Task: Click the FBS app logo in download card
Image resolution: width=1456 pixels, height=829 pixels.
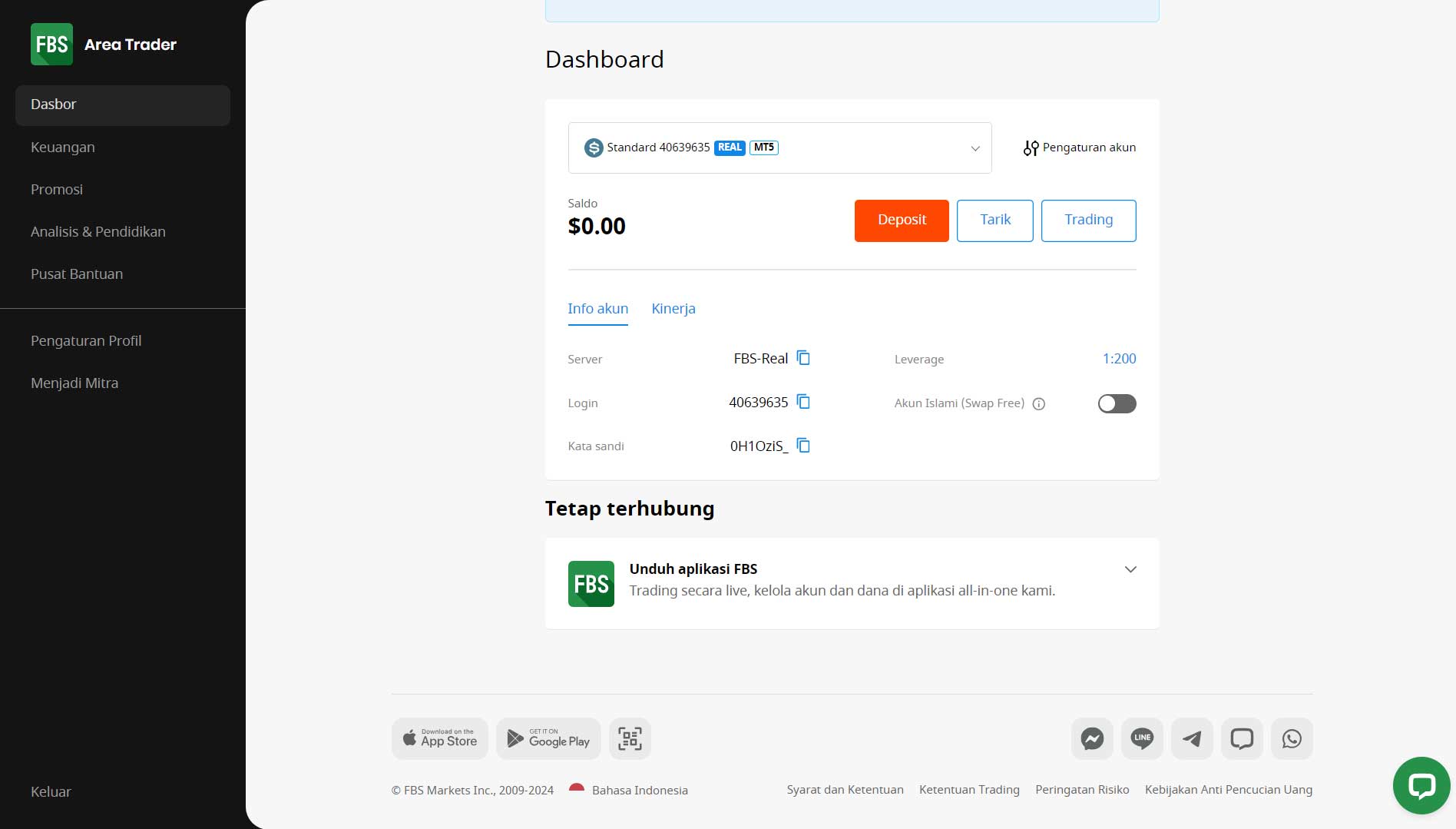Action: click(591, 584)
